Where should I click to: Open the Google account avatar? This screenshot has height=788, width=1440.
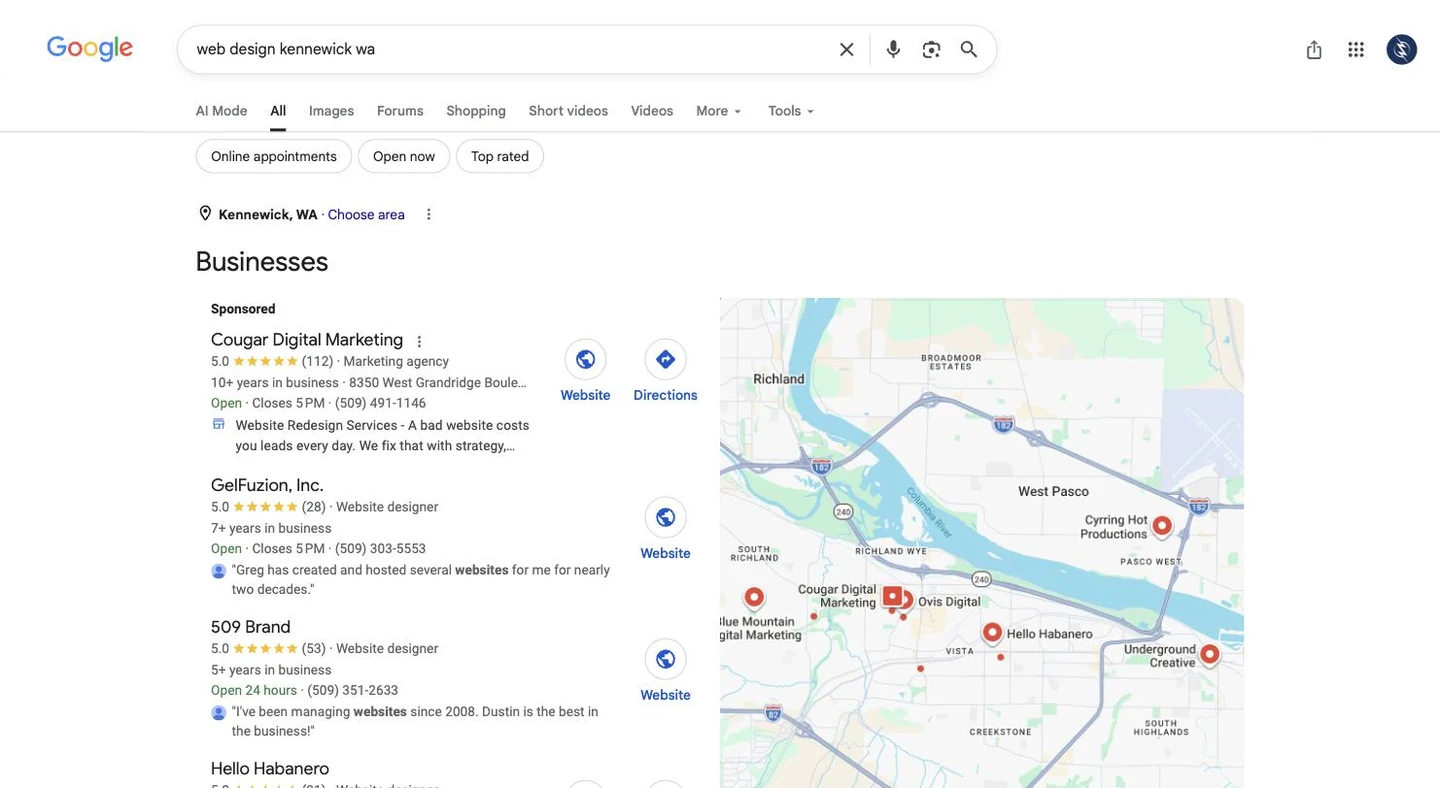(x=1402, y=49)
